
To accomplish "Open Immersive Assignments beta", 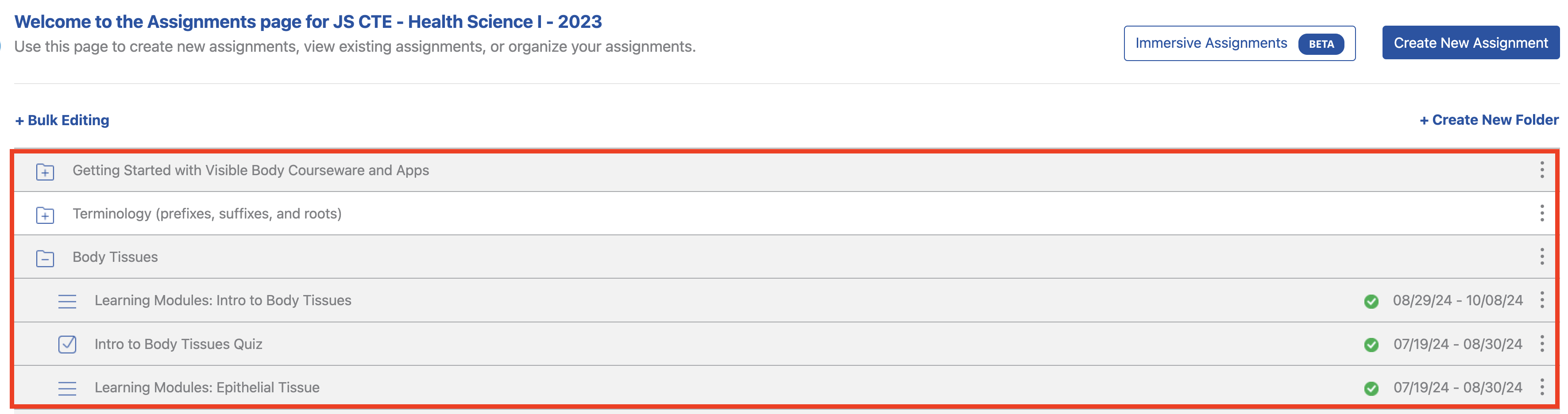I will tap(1239, 43).
